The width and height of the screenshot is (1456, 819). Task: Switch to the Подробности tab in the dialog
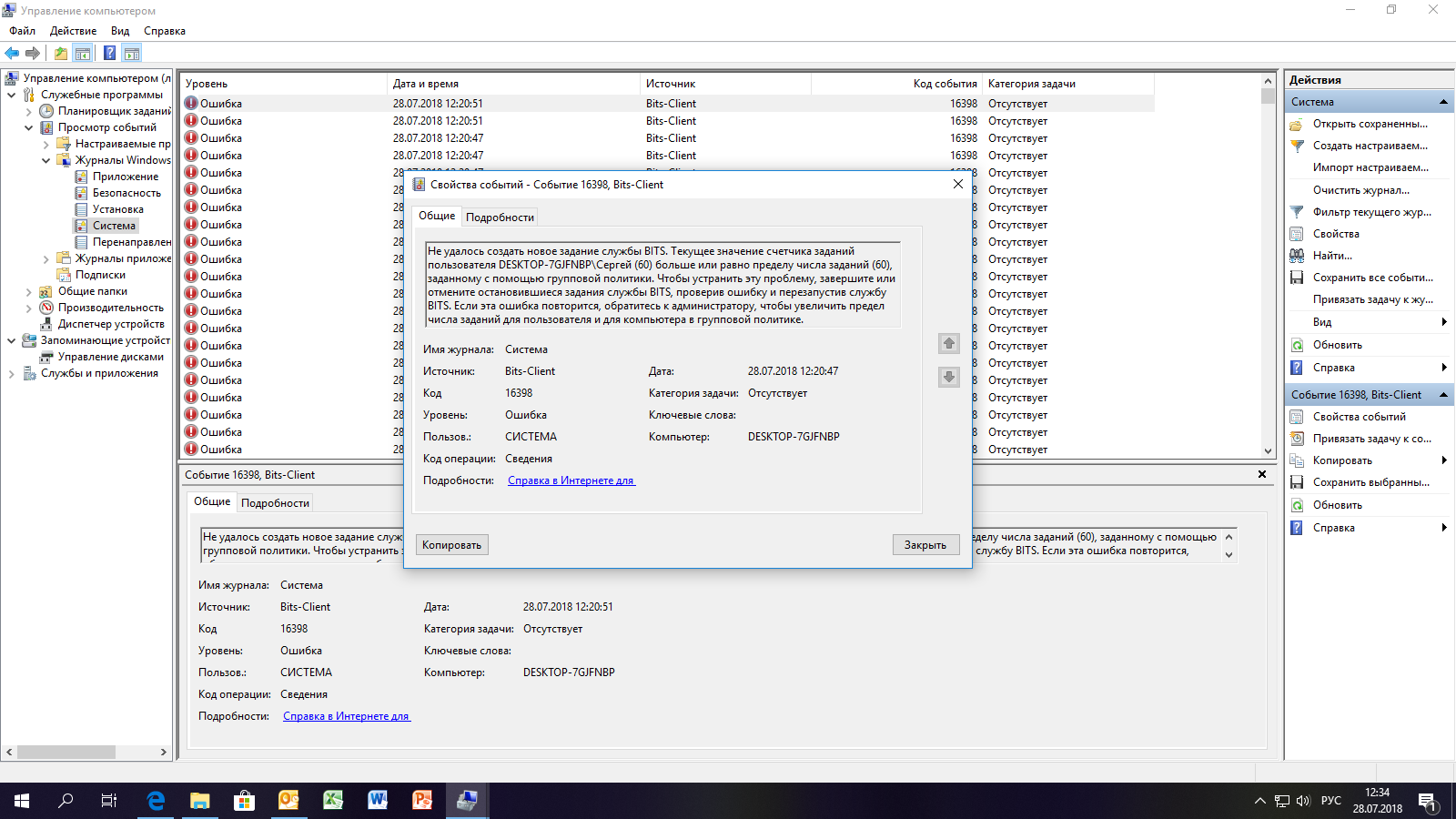(500, 217)
